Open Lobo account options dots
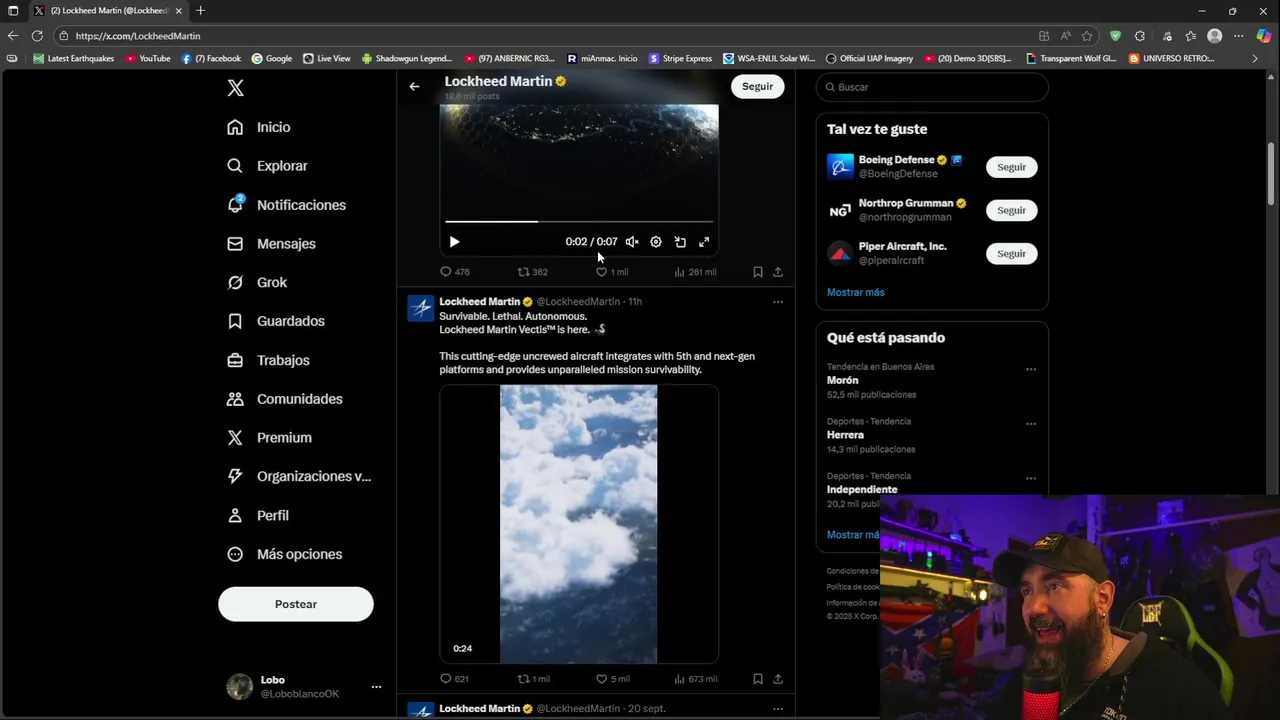Viewport: 1280px width, 720px height. (376, 687)
